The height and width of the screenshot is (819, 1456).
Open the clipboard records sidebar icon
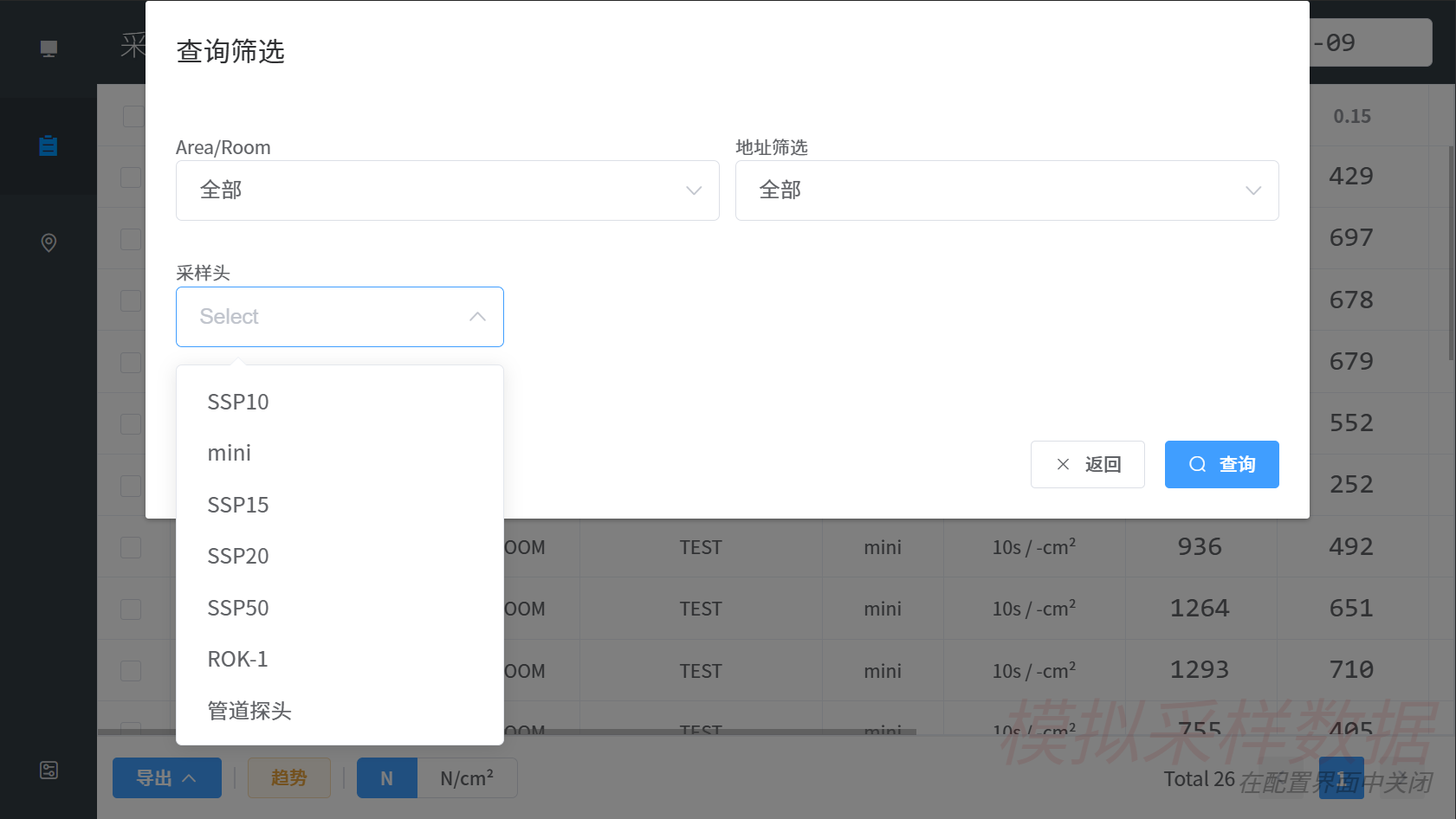point(49,145)
